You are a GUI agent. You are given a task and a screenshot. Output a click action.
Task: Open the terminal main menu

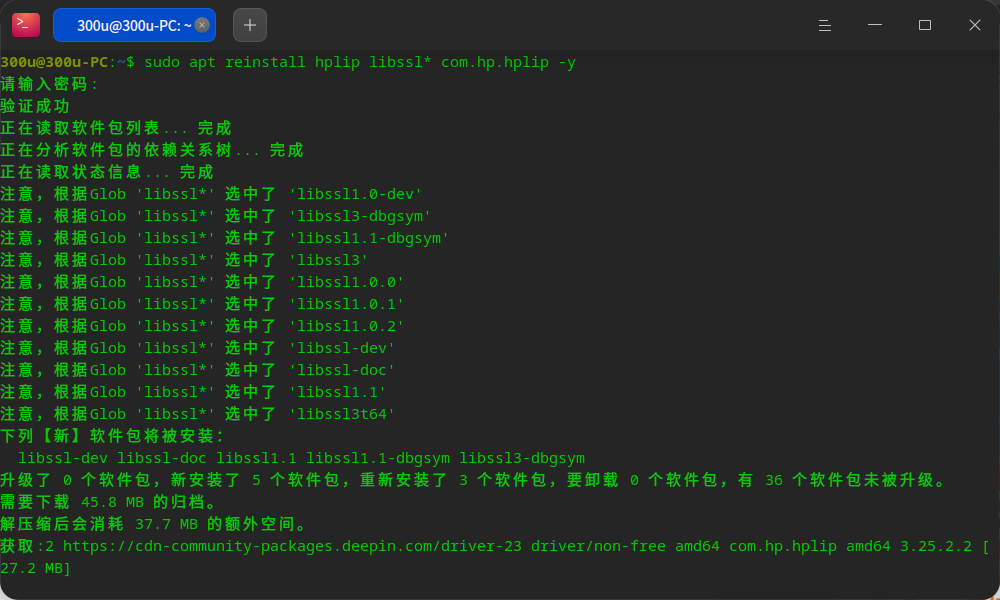click(825, 25)
